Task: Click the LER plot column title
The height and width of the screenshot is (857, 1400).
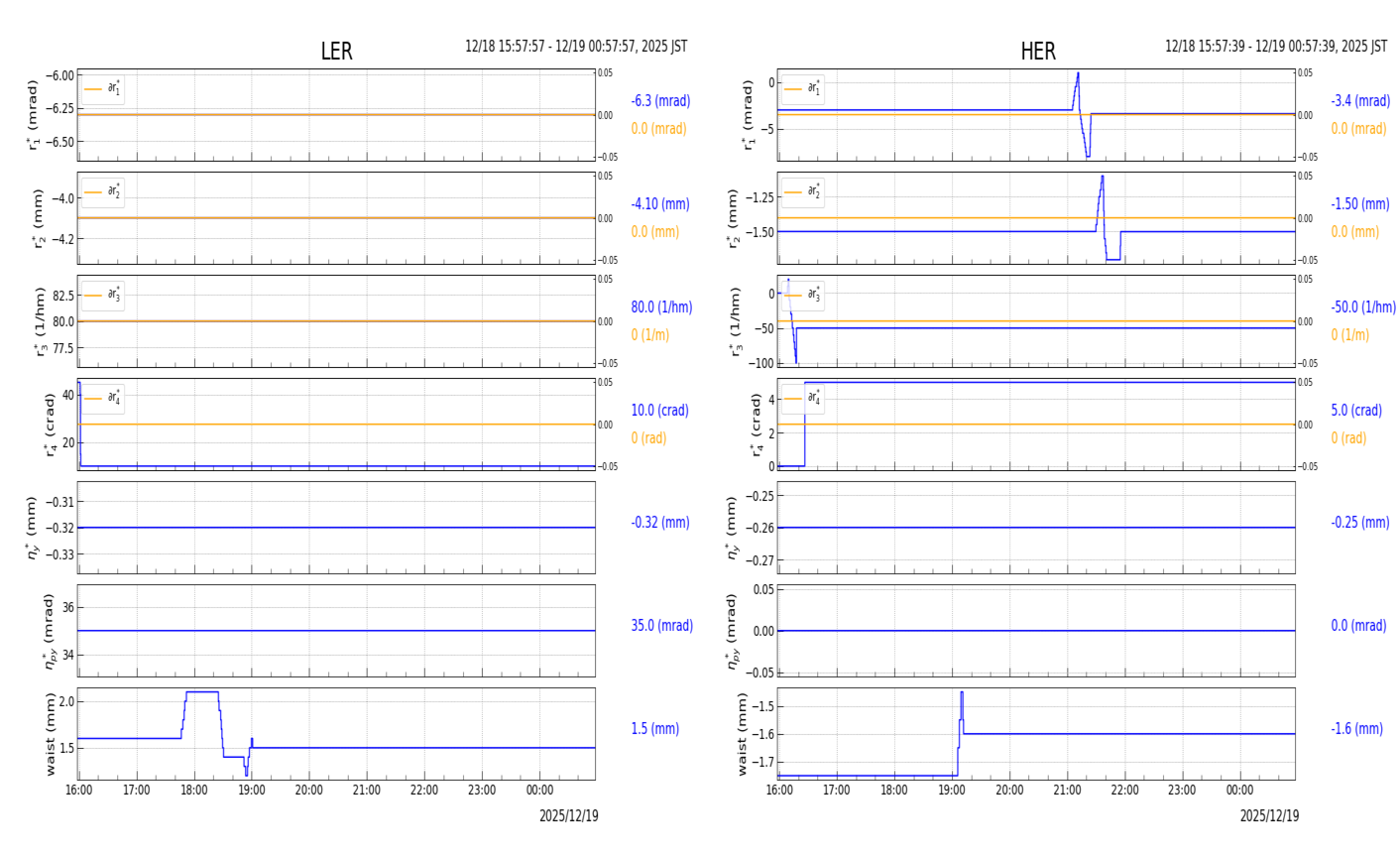Action: (x=336, y=52)
